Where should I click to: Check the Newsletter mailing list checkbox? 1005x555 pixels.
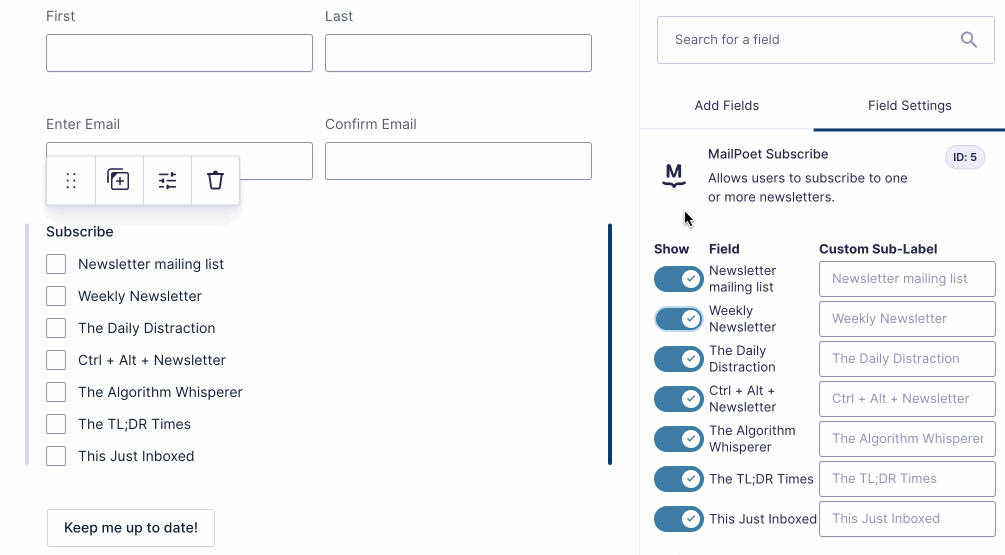[57, 264]
